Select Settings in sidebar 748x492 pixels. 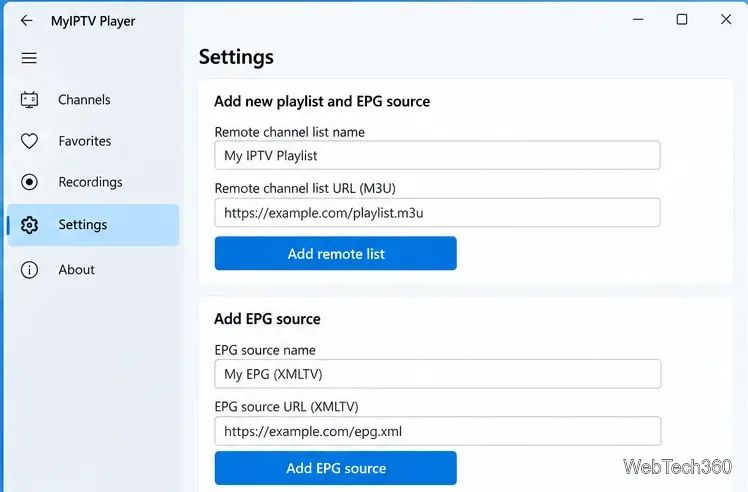[93, 225]
